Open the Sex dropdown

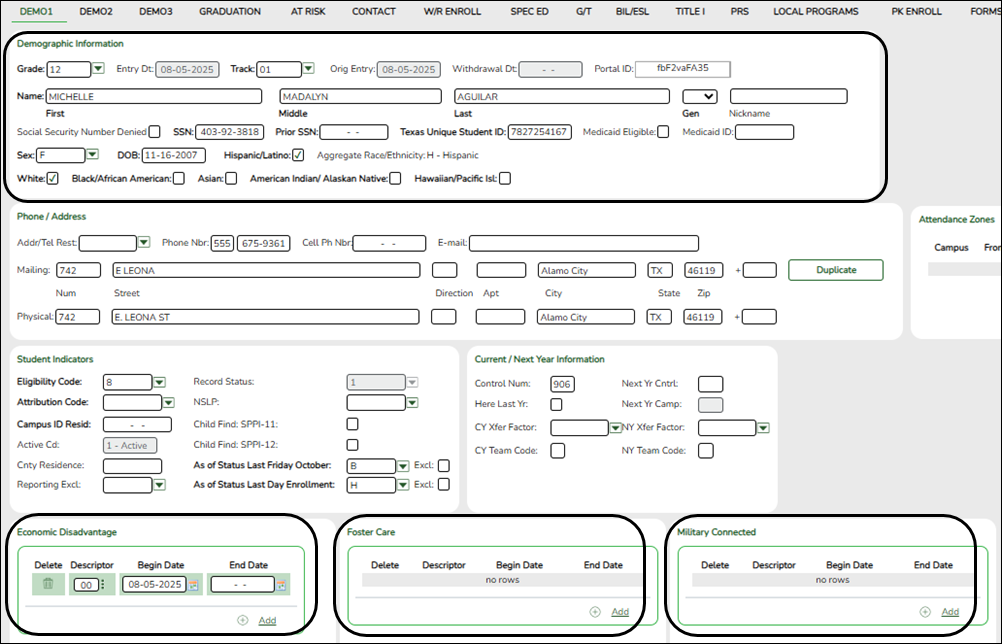pos(92,156)
